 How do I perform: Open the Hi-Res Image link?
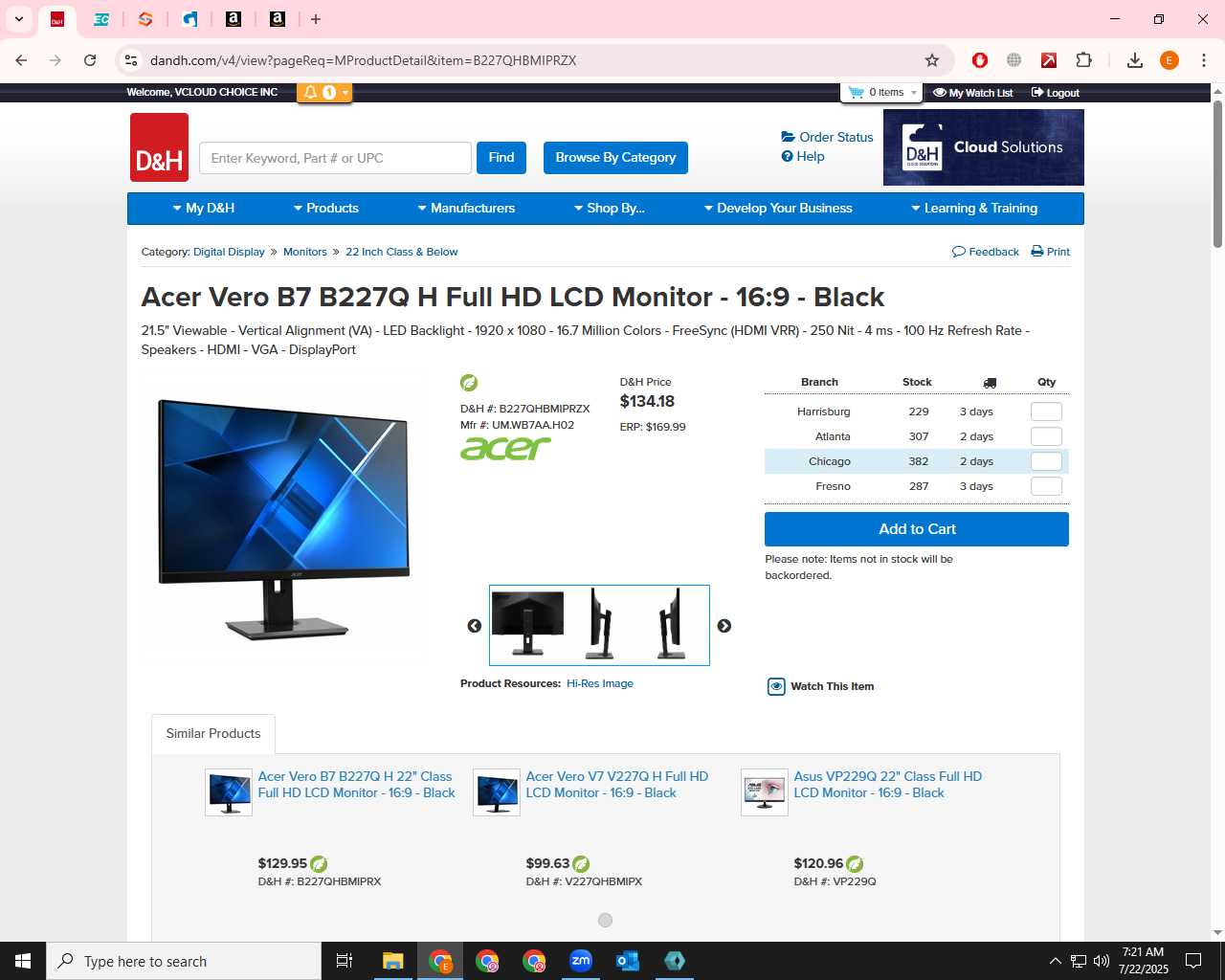coord(600,683)
